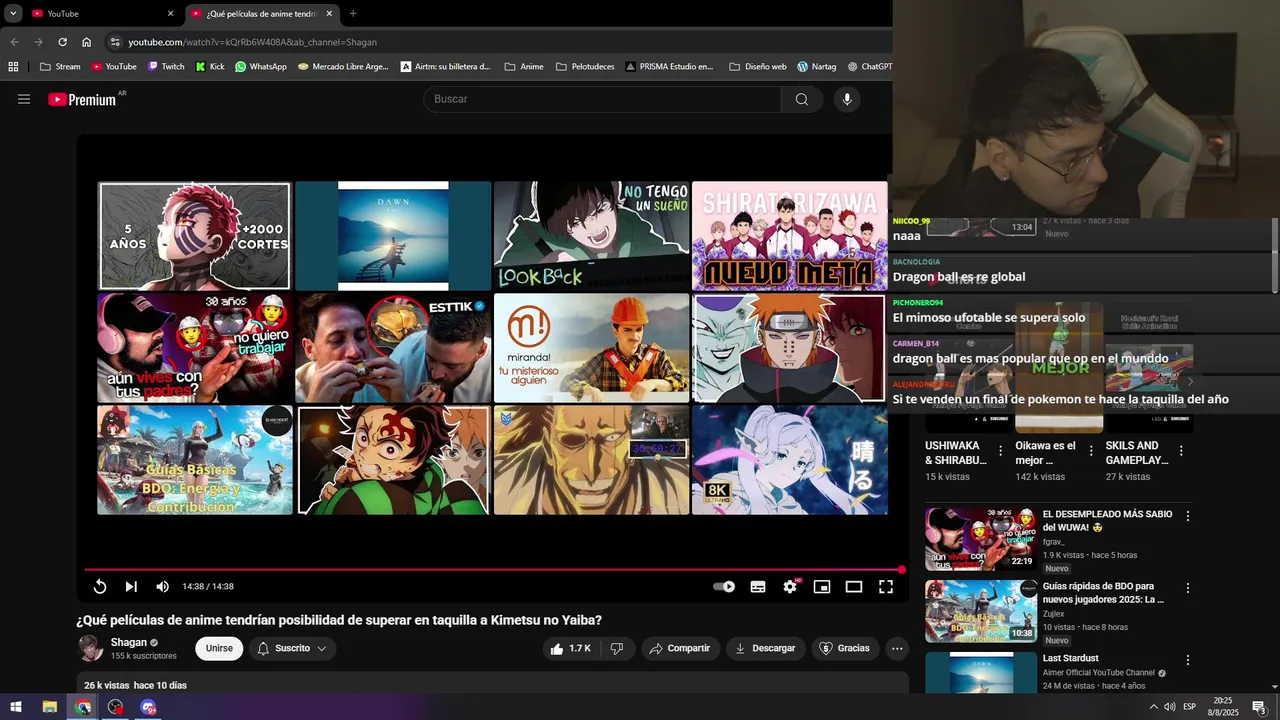Replay the finished video

100,587
